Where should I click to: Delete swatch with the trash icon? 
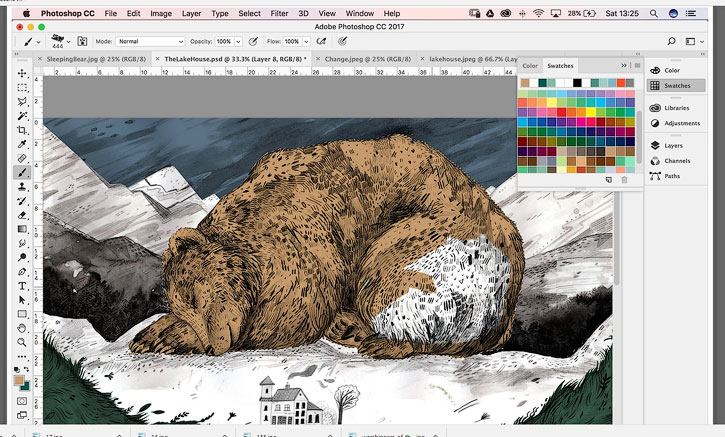pos(624,180)
